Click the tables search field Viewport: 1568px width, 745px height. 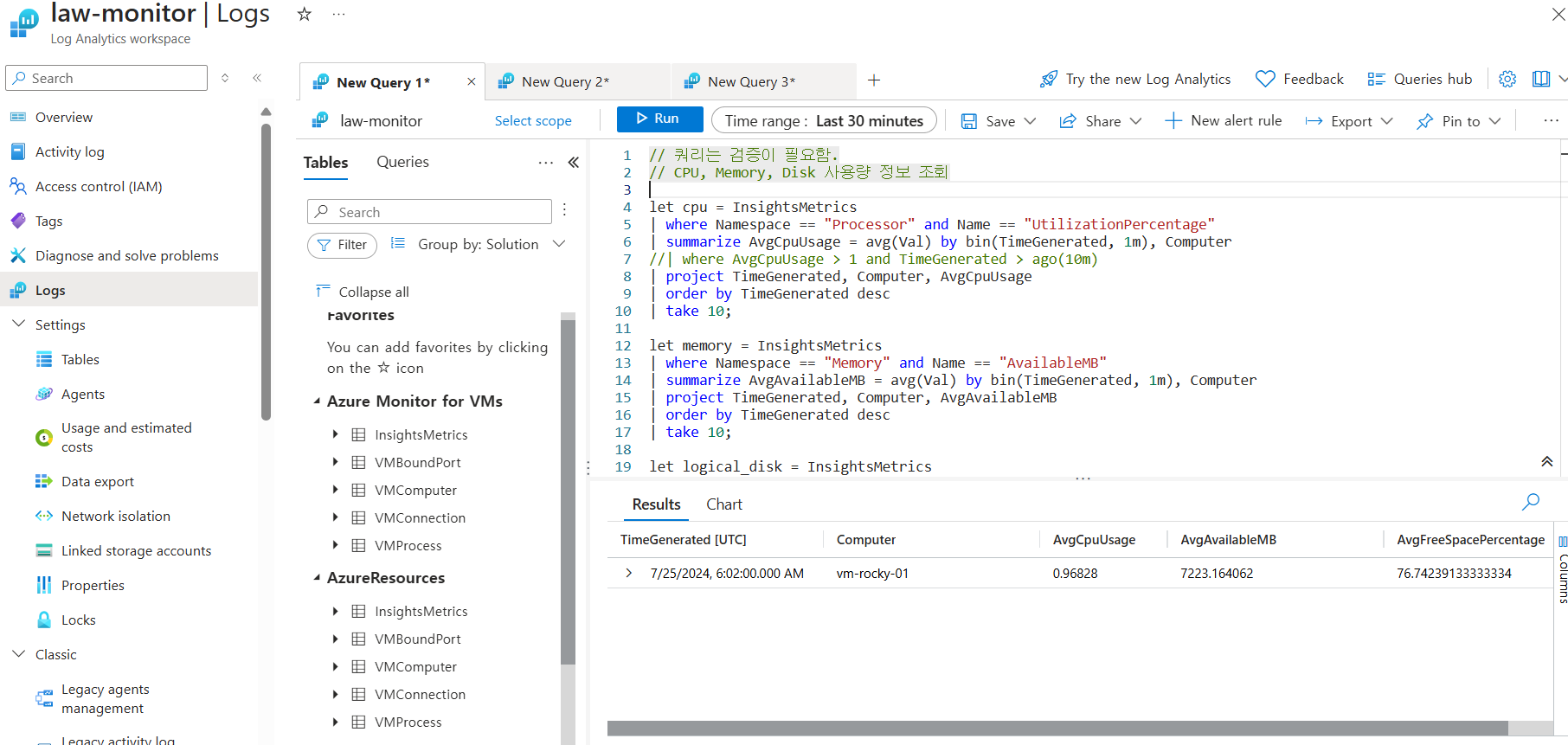point(429,212)
